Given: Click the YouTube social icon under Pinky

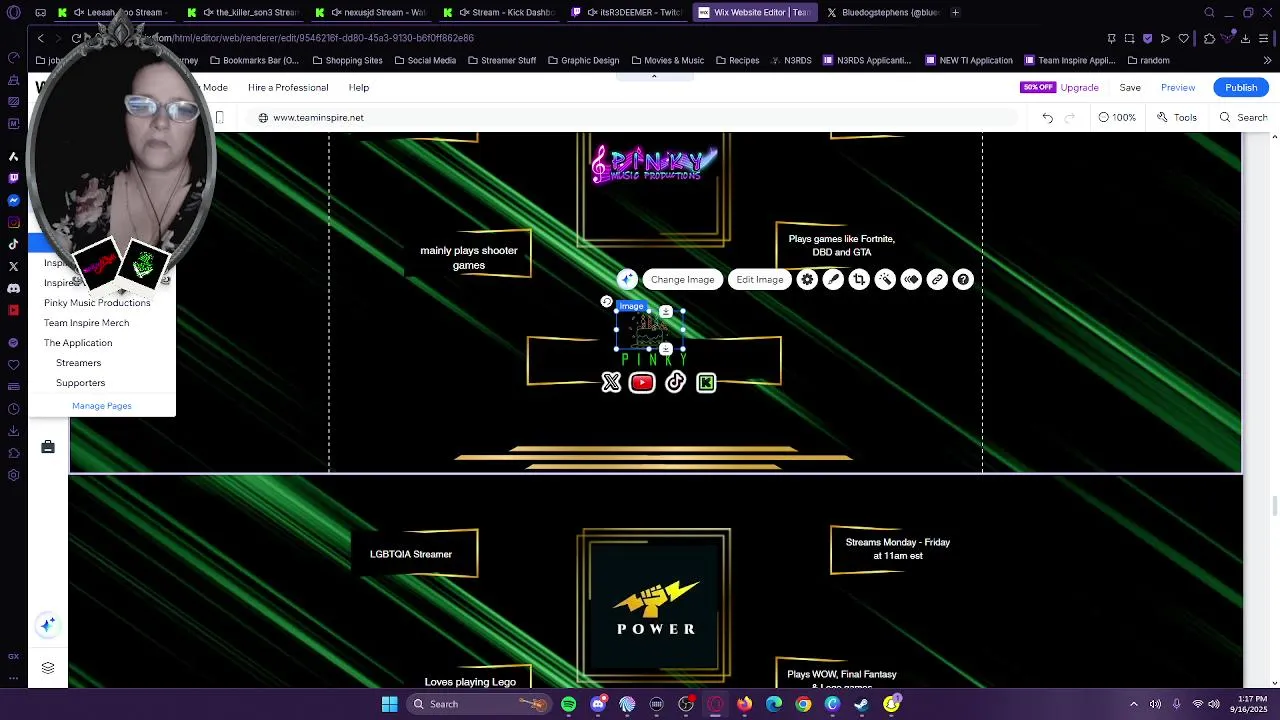Looking at the screenshot, I should 642,382.
